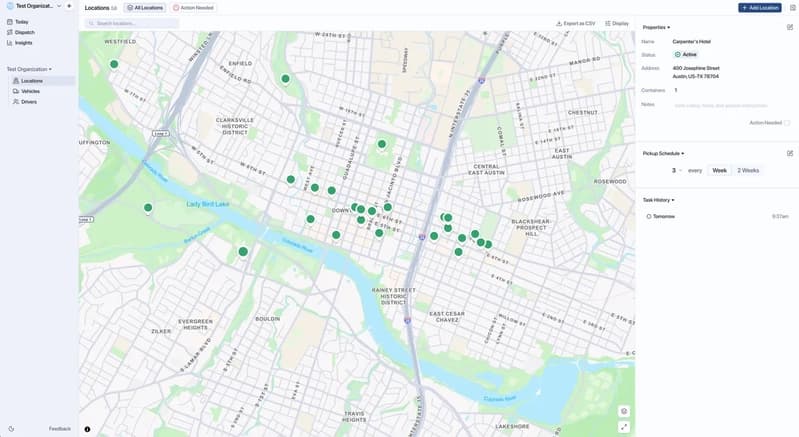Open the Display options

[x=617, y=23]
